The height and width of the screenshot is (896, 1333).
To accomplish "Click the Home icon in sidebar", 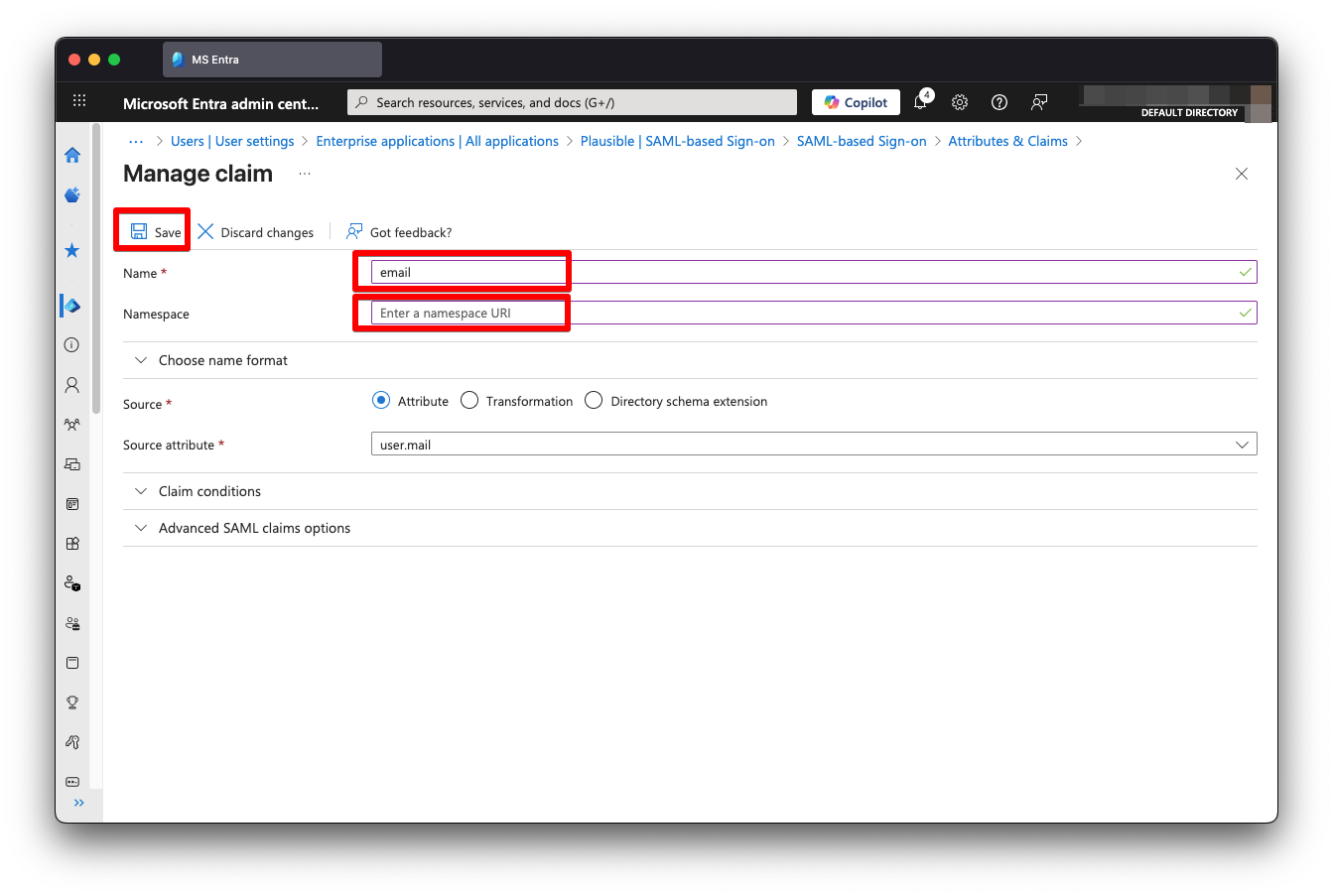I will (72, 155).
